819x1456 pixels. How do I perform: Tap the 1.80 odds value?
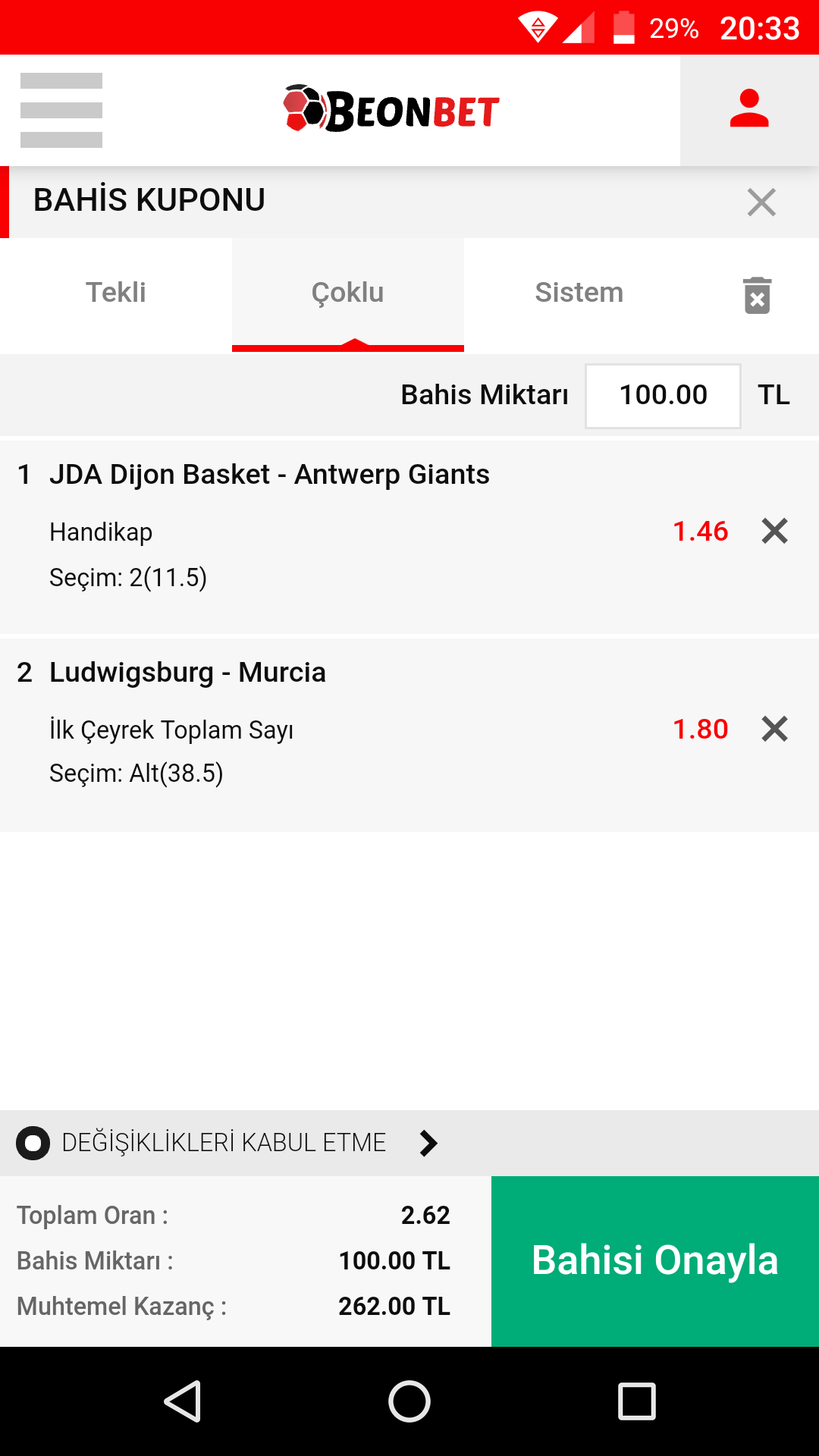pyautogui.click(x=701, y=729)
